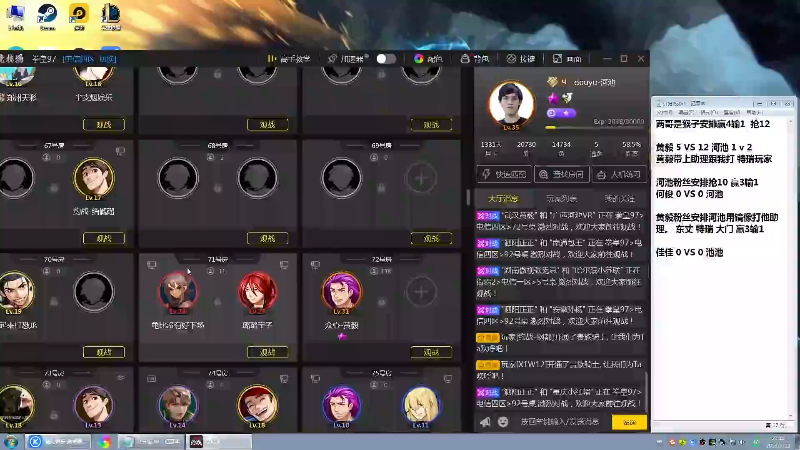Click Notepad line '佳佳 0 VS 0 池池'
800x450 pixels.
(689, 252)
